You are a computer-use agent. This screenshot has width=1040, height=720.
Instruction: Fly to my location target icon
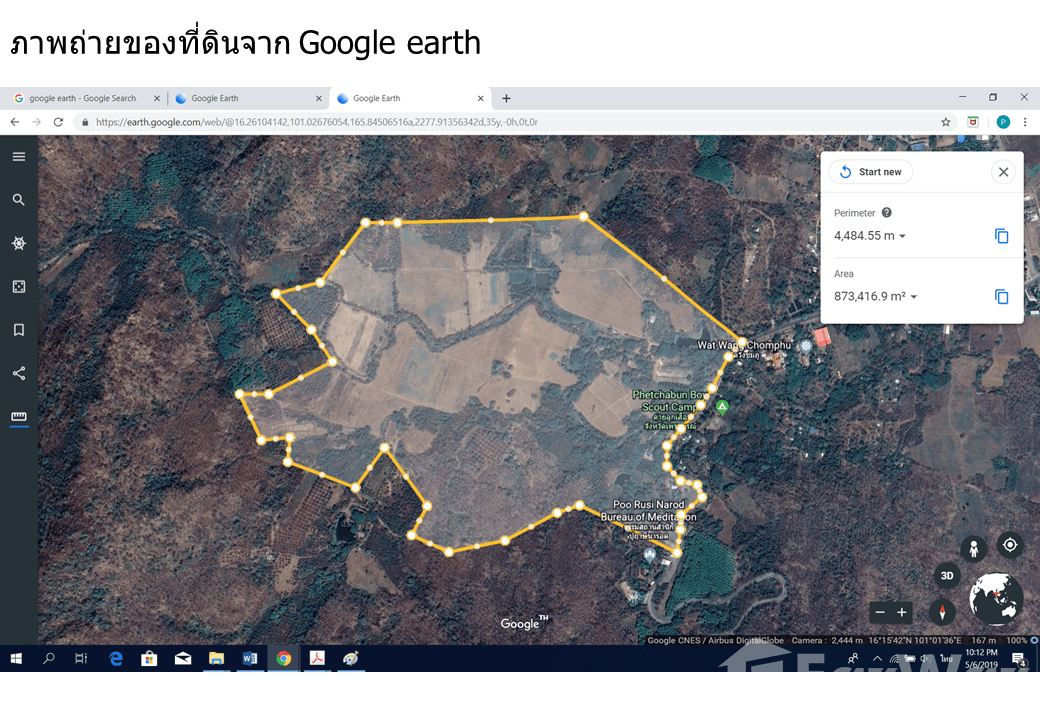point(1010,545)
